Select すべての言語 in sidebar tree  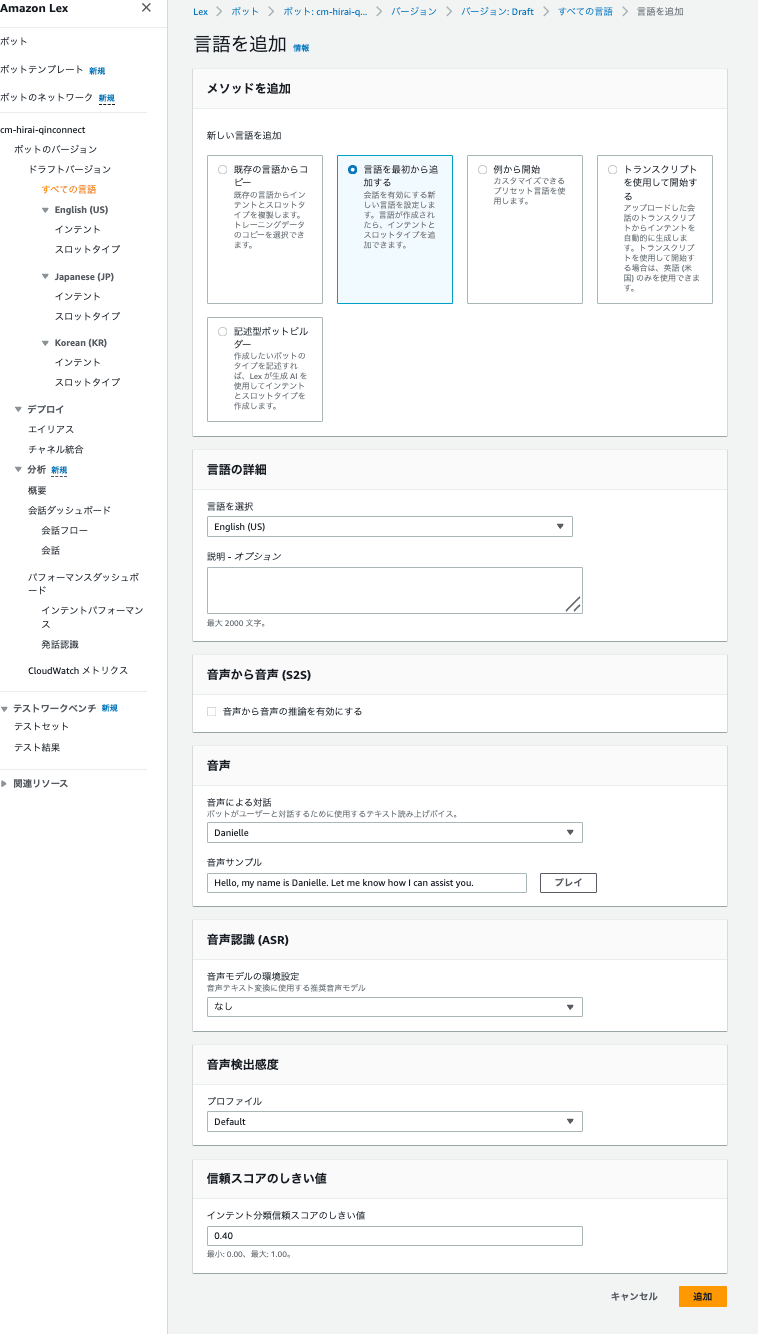(69, 190)
